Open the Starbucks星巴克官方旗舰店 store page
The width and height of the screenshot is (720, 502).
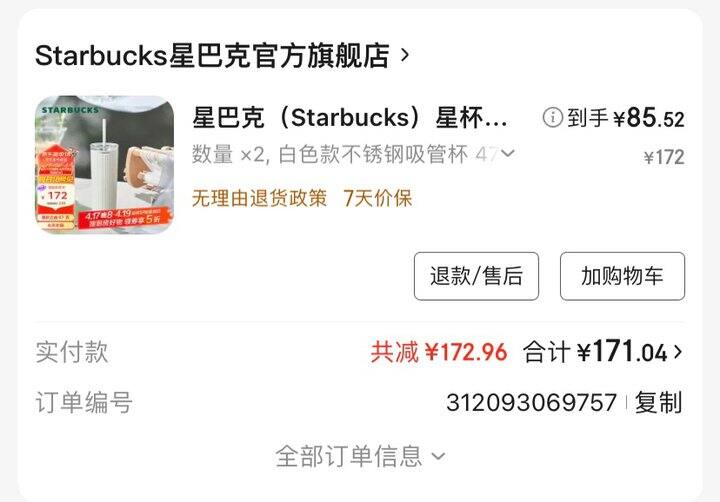(212, 56)
